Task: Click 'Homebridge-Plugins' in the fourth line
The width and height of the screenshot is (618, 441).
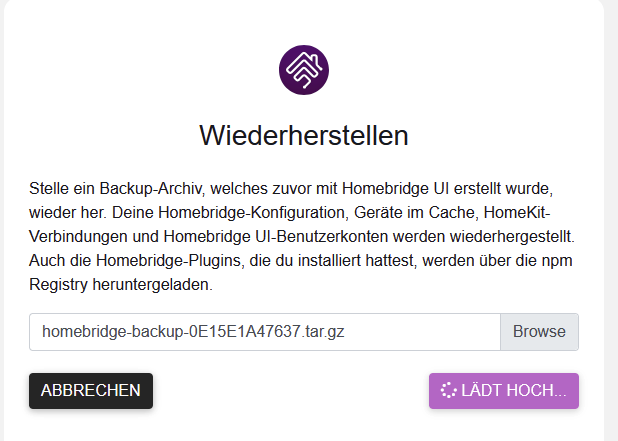Action: tap(168, 261)
